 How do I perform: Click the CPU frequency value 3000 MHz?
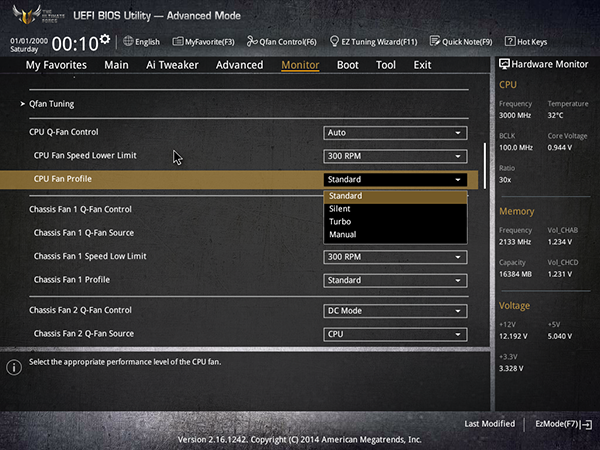point(515,115)
